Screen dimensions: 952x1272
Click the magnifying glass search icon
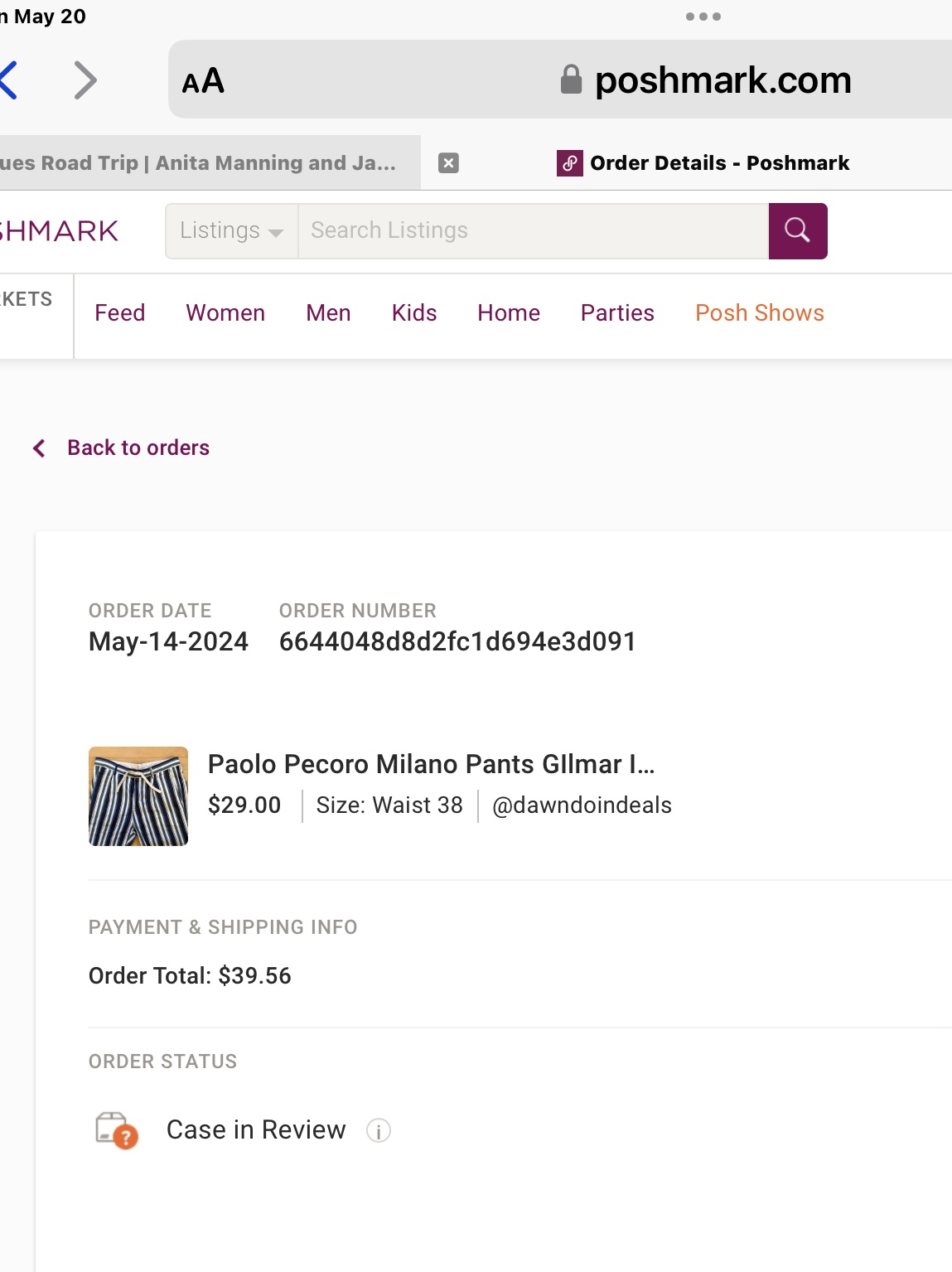(x=796, y=230)
